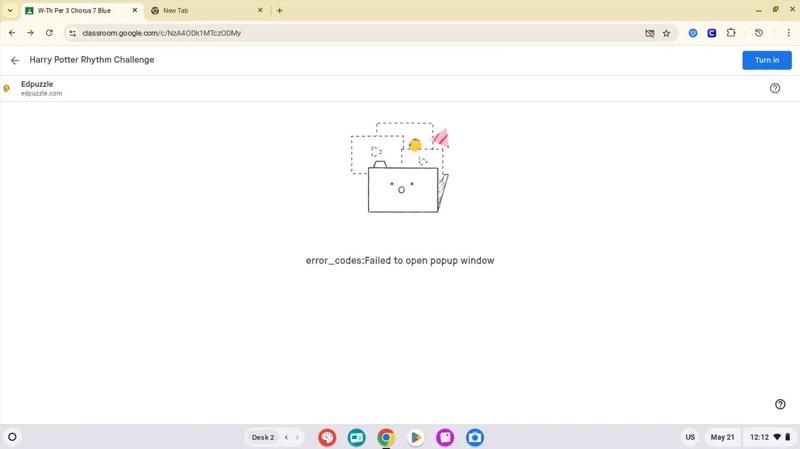Click the error message text
Image resolution: width=800 pixels, height=449 pixels.
click(x=400, y=261)
